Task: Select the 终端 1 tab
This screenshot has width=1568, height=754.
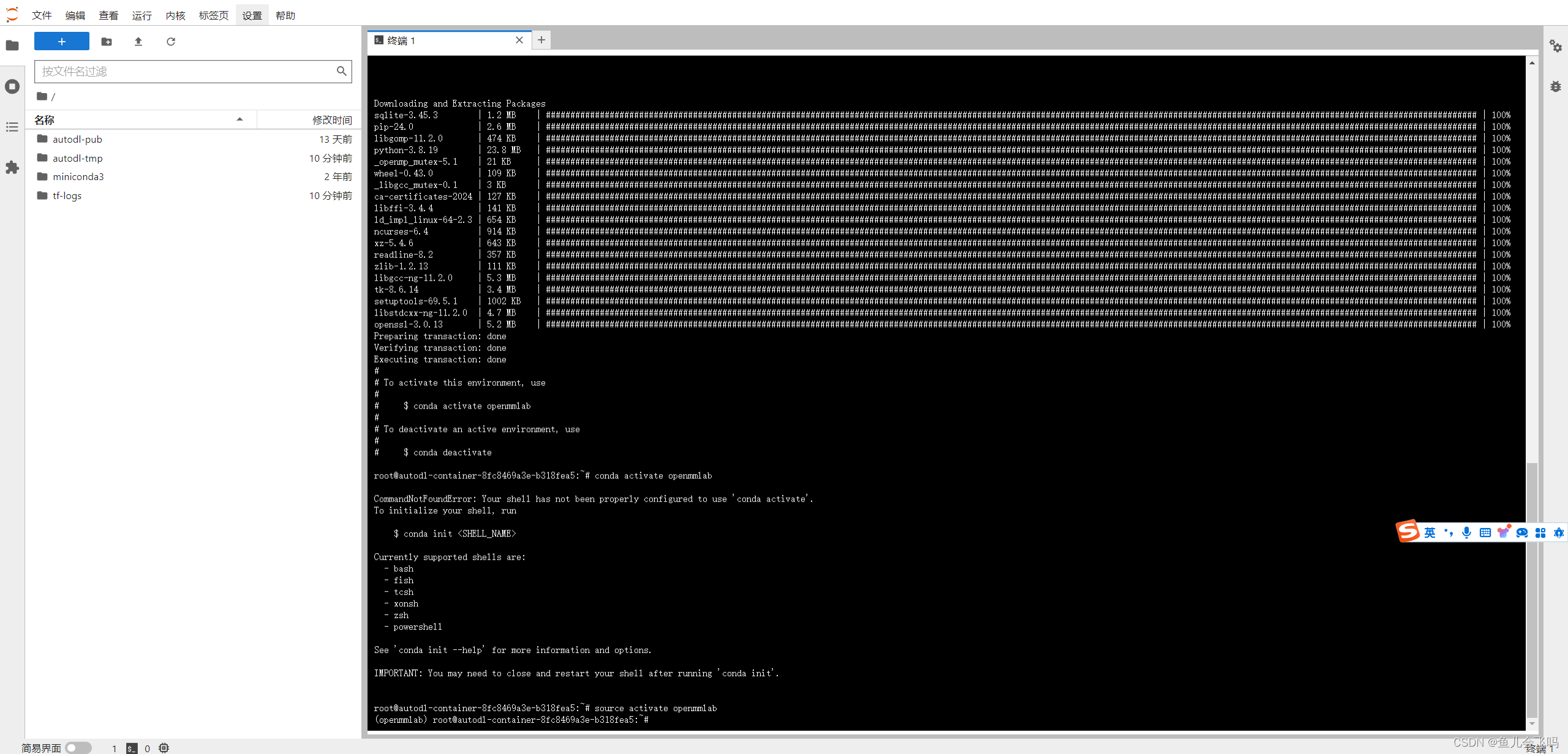Action: pyautogui.click(x=401, y=40)
